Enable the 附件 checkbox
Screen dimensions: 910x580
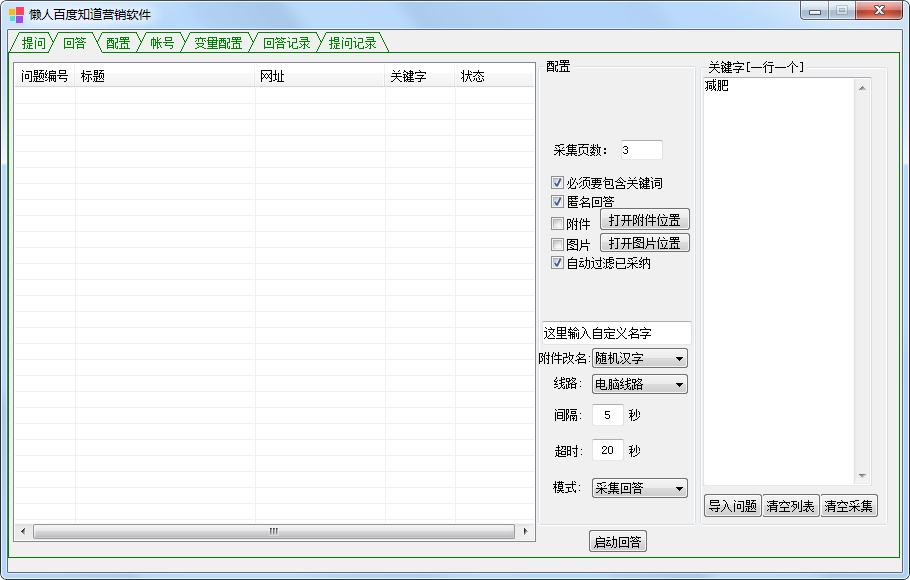point(558,224)
